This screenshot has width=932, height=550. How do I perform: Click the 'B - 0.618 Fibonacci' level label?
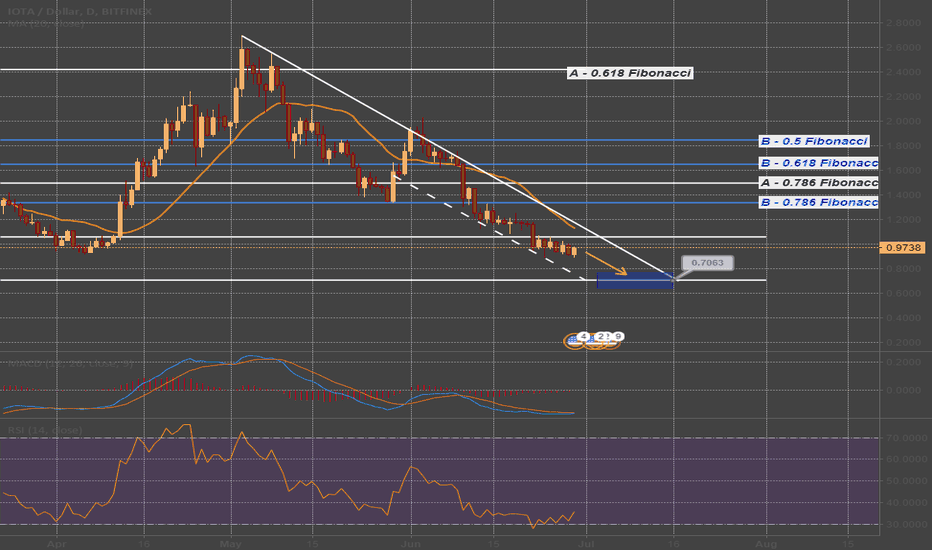point(818,163)
